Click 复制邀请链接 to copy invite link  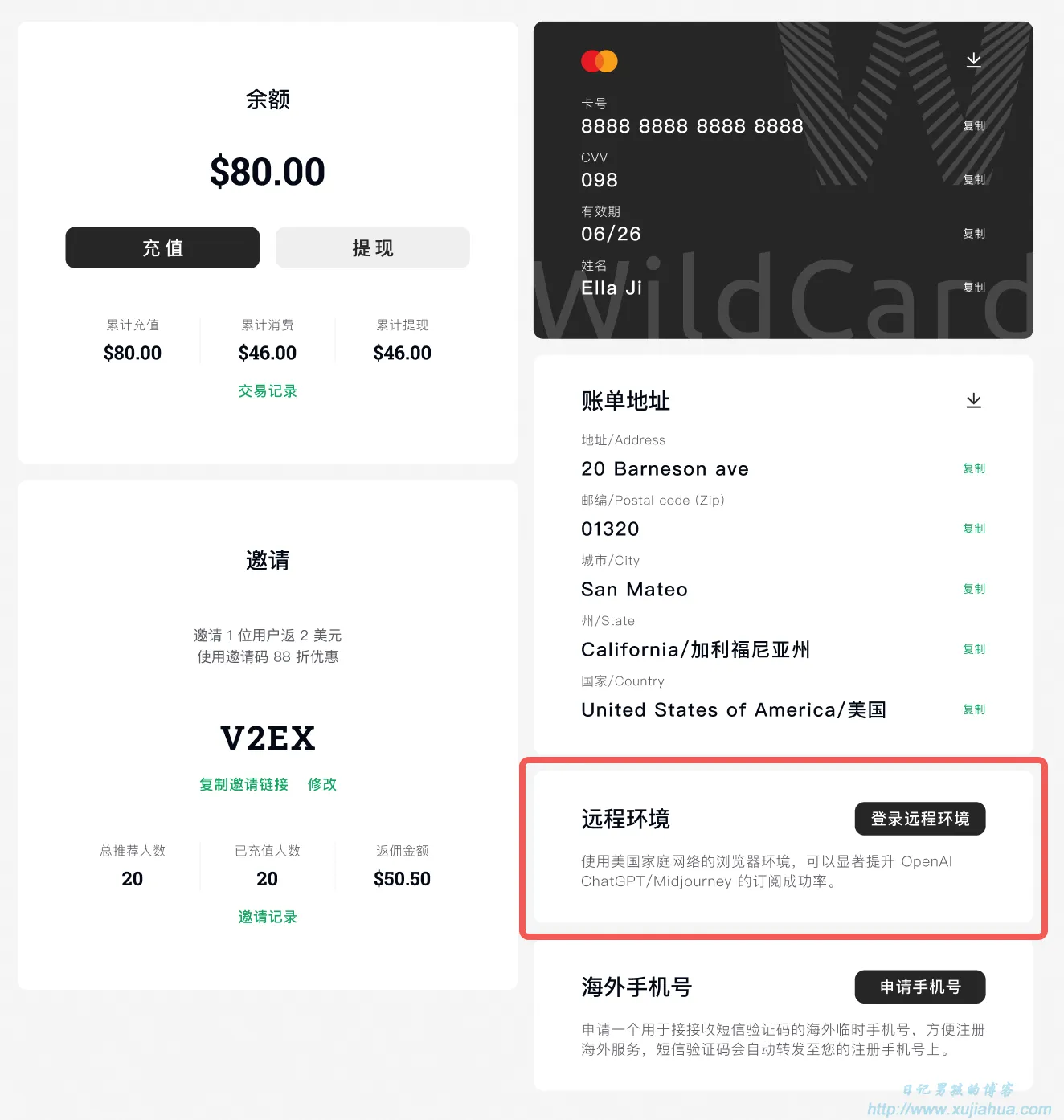pos(243,784)
